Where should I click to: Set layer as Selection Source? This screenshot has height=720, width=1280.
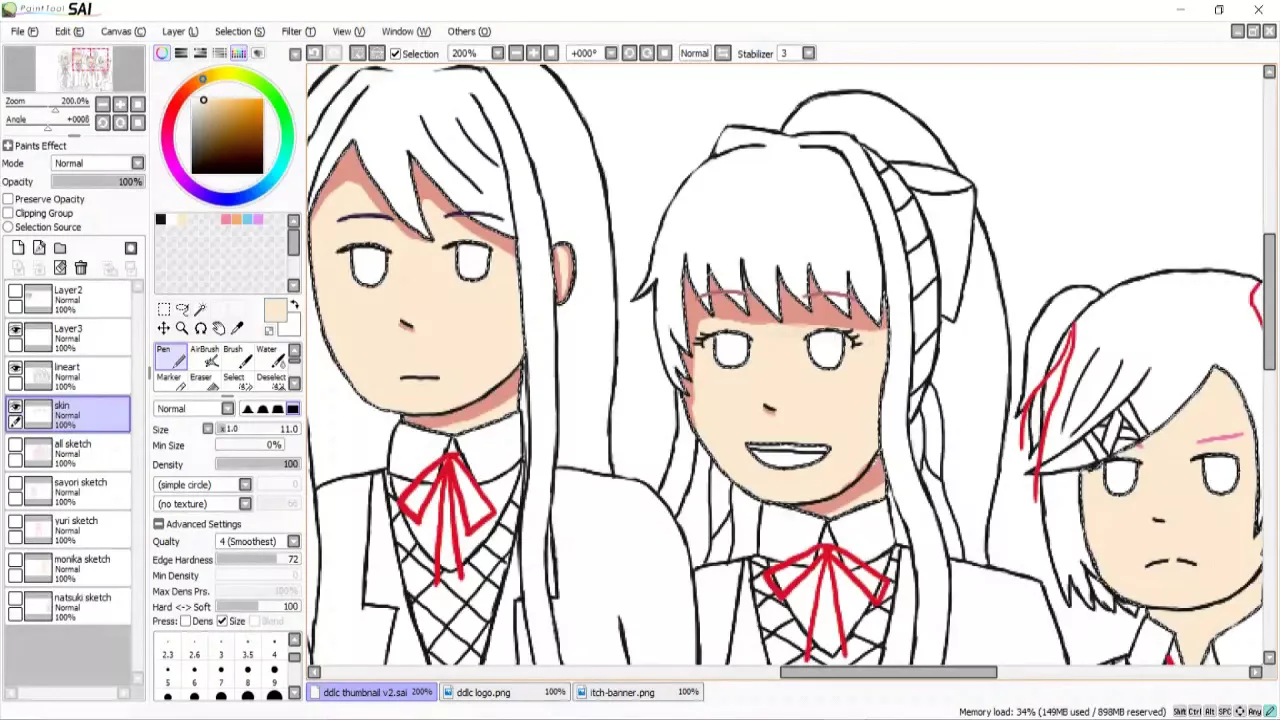pyautogui.click(x=8, y=227)
